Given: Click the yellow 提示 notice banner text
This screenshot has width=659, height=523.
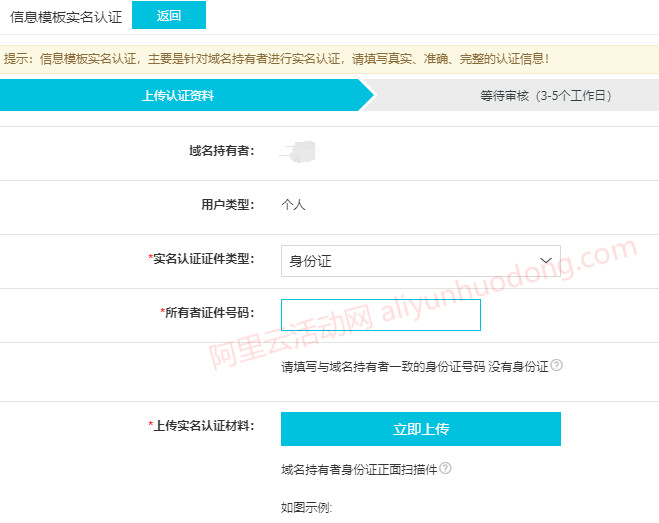Looking at the screenshot, I should click(276, 59).
